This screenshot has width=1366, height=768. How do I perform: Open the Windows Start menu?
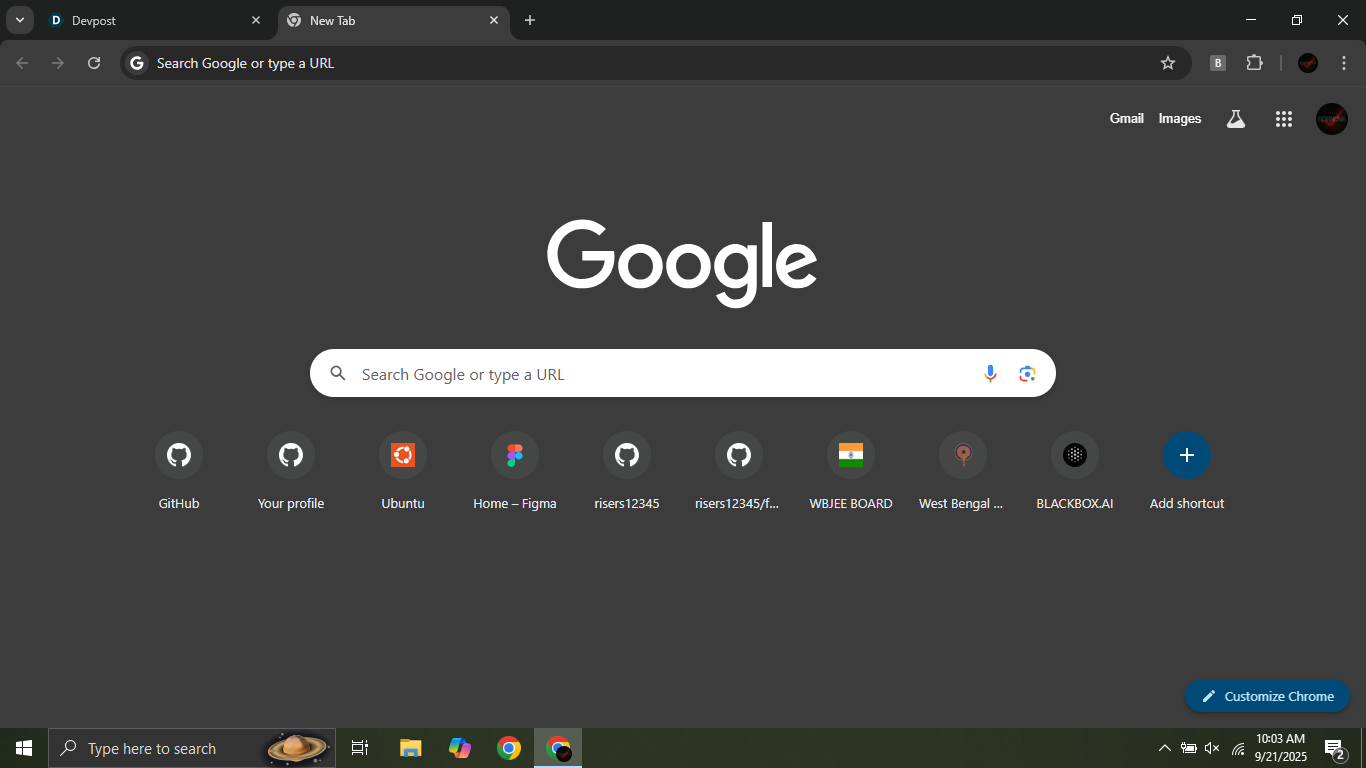coord(24,748)
